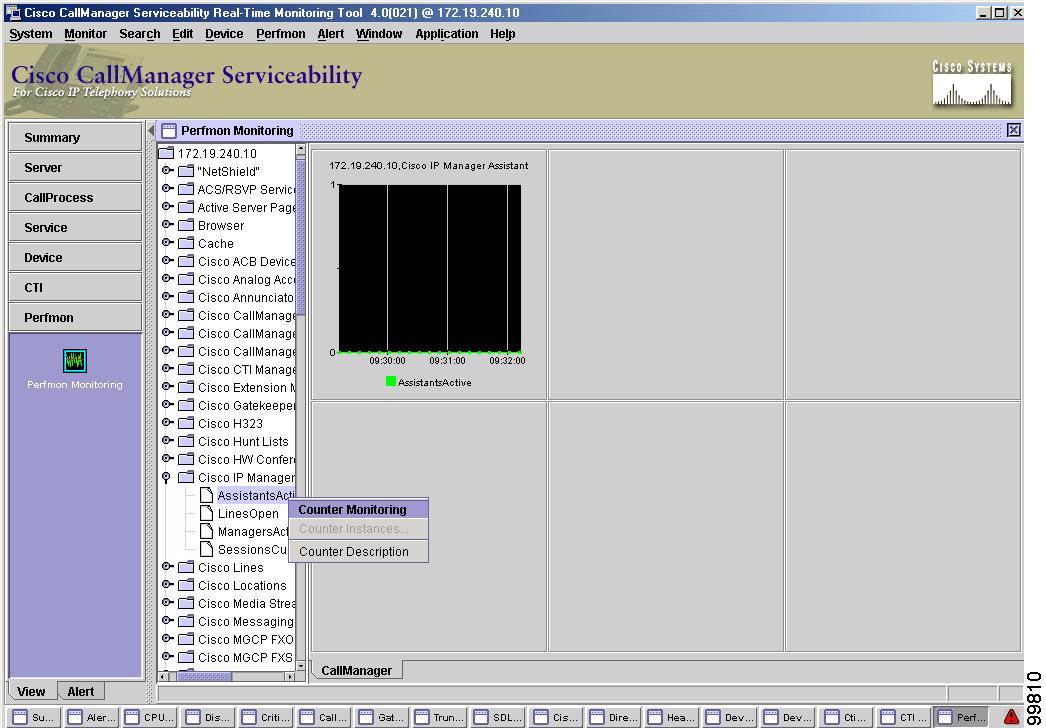Collapse the left navigation pane arrow
Viewport: 1046px width, 728px height.
click(151, 130)
